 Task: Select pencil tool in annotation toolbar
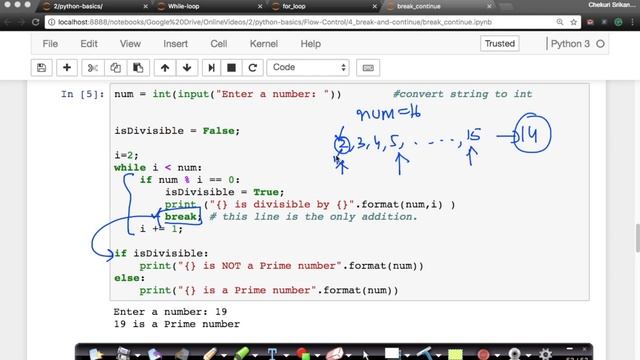(x=210, y=353)
